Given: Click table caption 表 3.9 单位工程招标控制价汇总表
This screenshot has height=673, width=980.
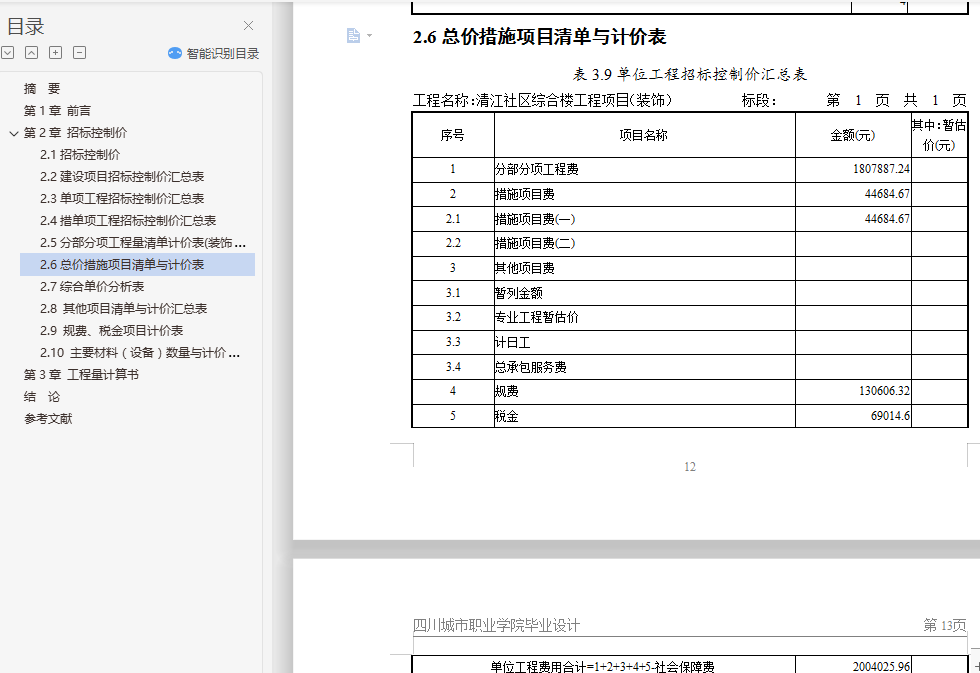Looking at the screenshot, I should (690, 74).
